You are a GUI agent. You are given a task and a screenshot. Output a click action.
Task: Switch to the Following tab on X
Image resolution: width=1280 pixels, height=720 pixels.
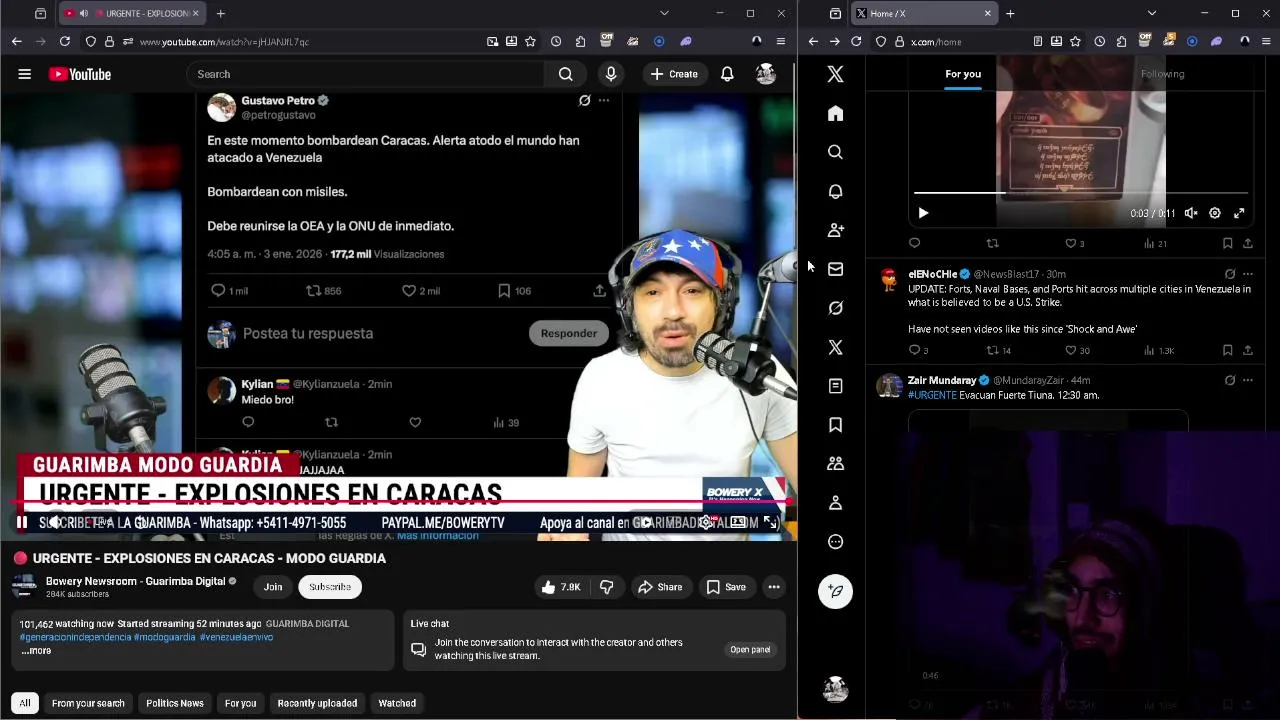point(1162,74)
